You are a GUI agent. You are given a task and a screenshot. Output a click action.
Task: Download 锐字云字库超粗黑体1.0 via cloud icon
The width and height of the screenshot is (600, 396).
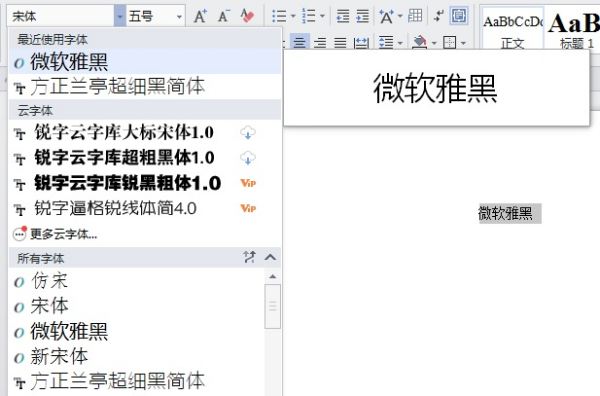248,158
